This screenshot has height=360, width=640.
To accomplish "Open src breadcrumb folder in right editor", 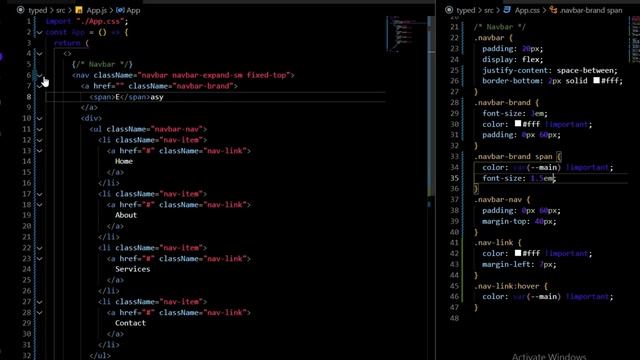I will (x=489, y=10).
